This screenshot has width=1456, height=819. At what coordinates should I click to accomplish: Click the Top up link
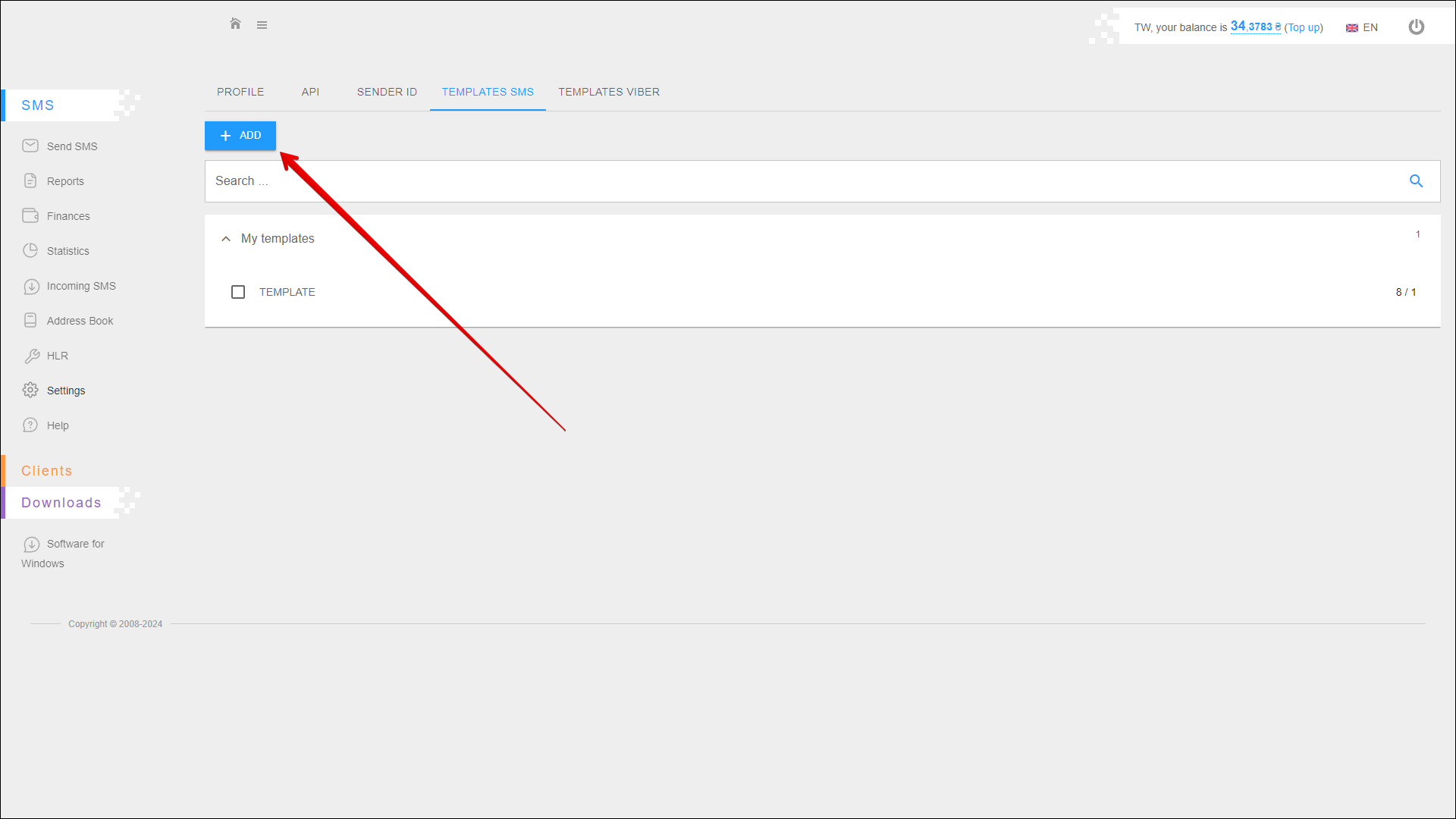[1303, 28]
